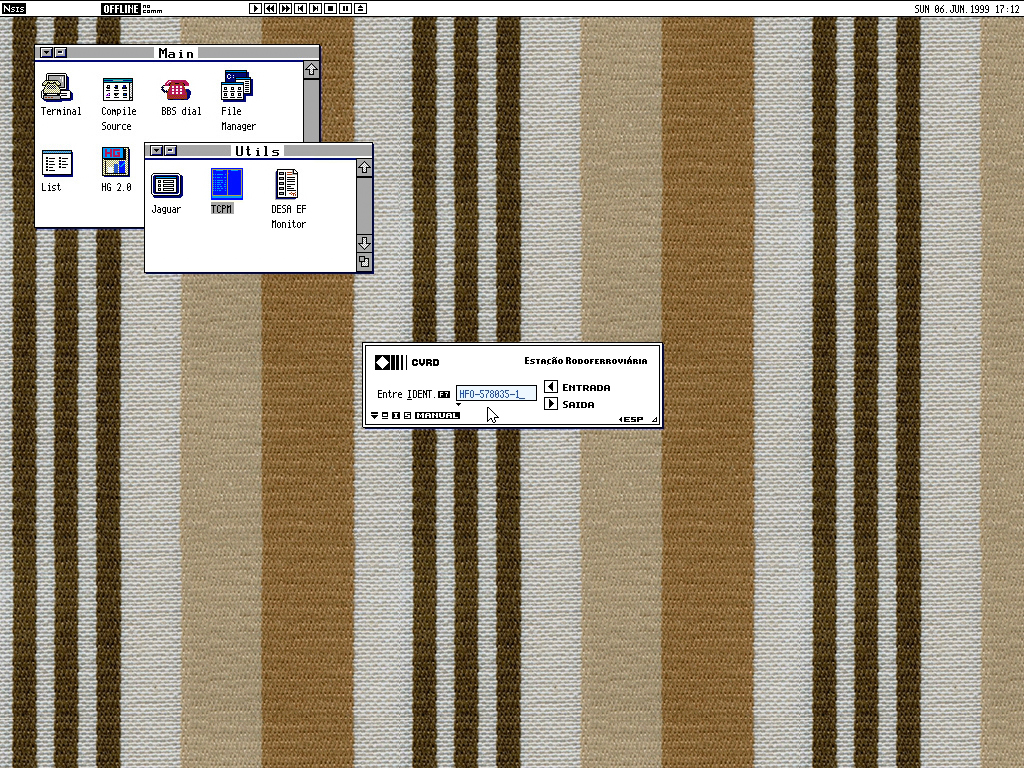This screenshot has width=1024, height=768.
Task: Open the List icon in Main
Action: pos(56,163)
